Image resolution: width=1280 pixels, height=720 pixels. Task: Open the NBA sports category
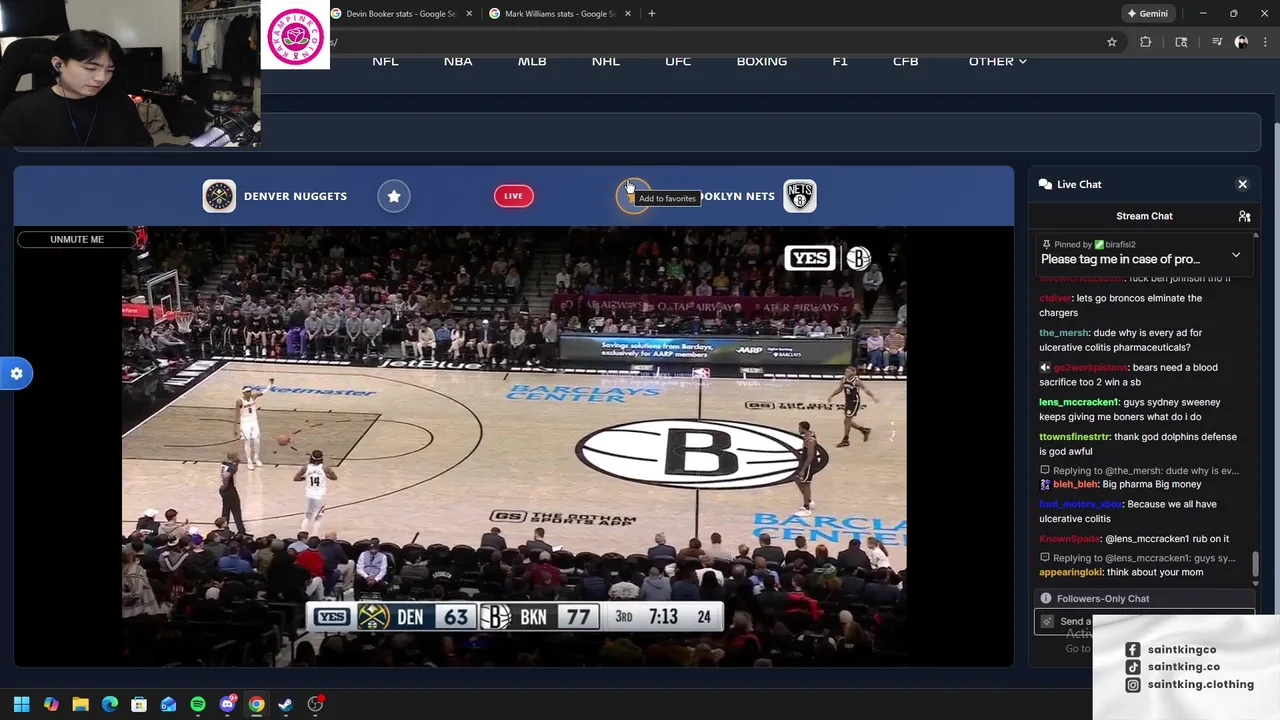pos(458,61)
